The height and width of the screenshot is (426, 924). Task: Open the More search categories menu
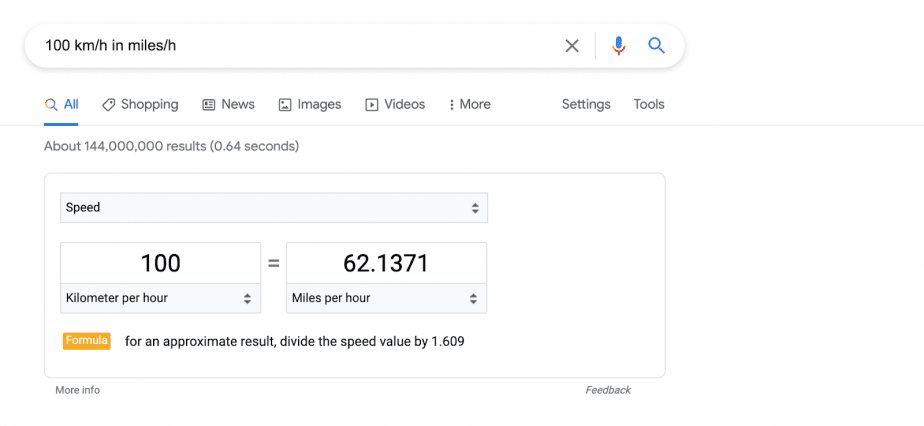[470, 105]
